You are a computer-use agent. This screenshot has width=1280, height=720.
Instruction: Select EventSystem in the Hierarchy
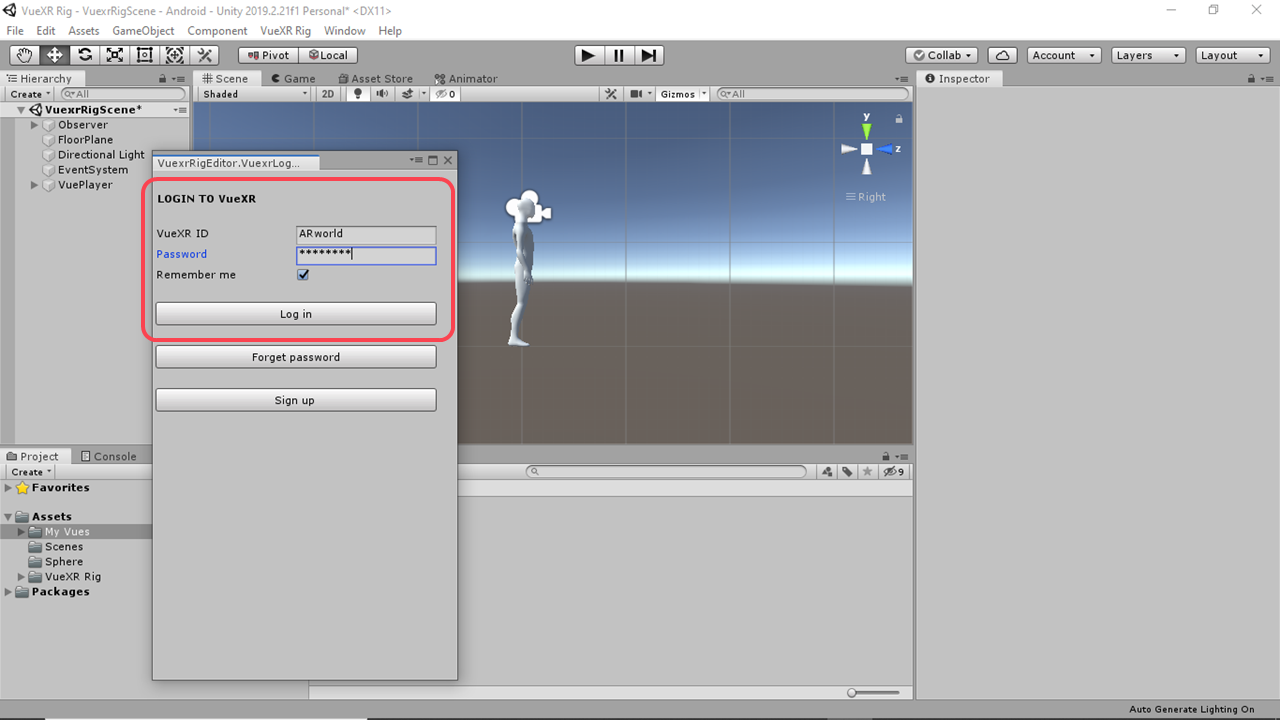tap(93, 170)
